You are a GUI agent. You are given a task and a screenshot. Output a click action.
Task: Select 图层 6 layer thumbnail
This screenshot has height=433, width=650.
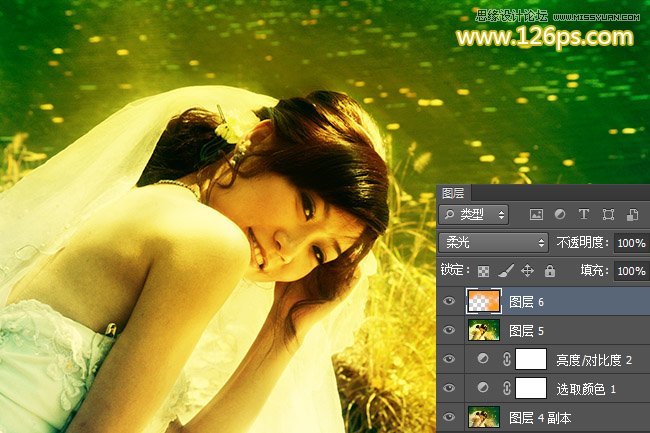484,301
